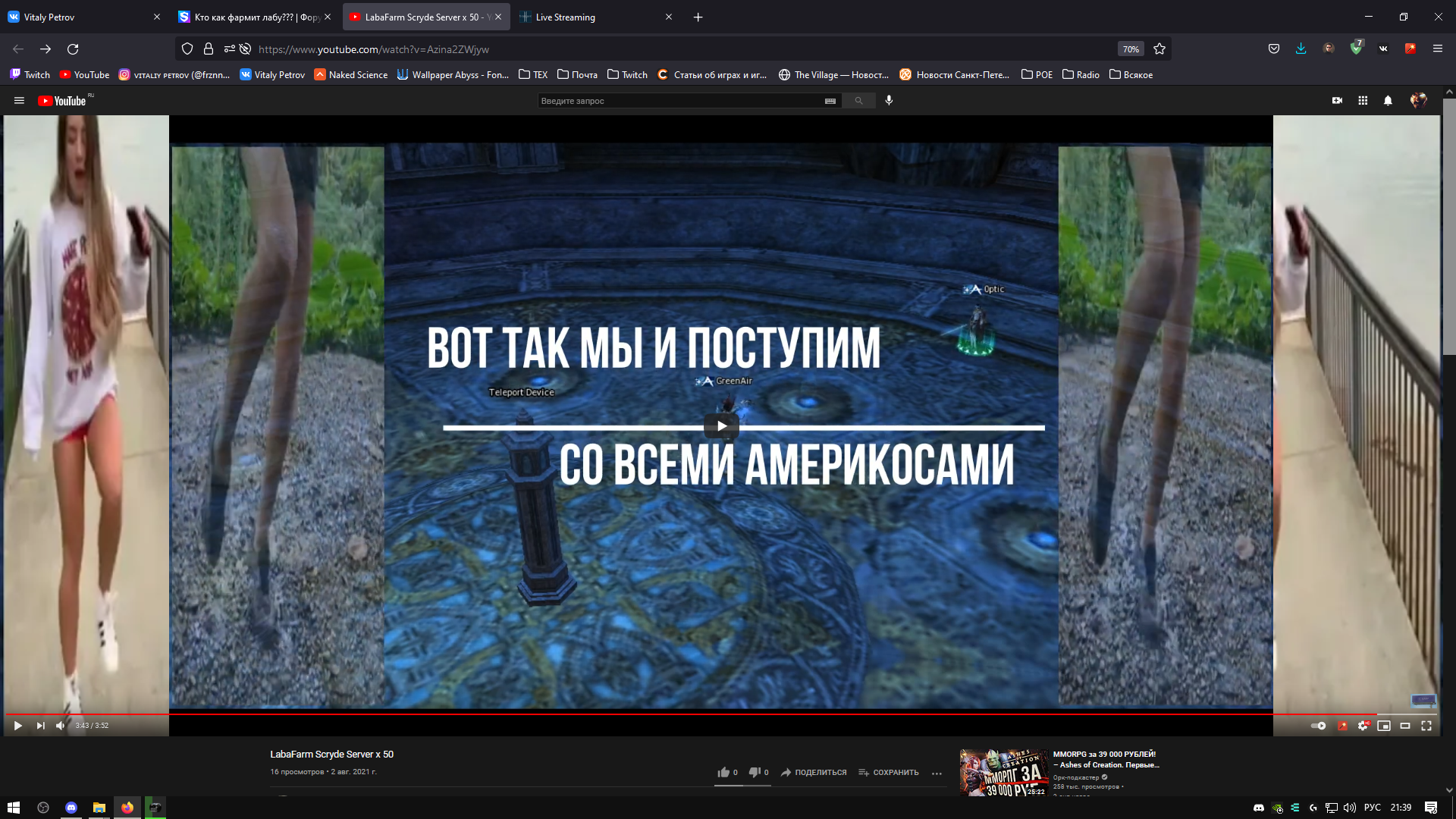Open Discord from the taskbar
This screenshot has width=1456, height=819.
coord(71,808)
